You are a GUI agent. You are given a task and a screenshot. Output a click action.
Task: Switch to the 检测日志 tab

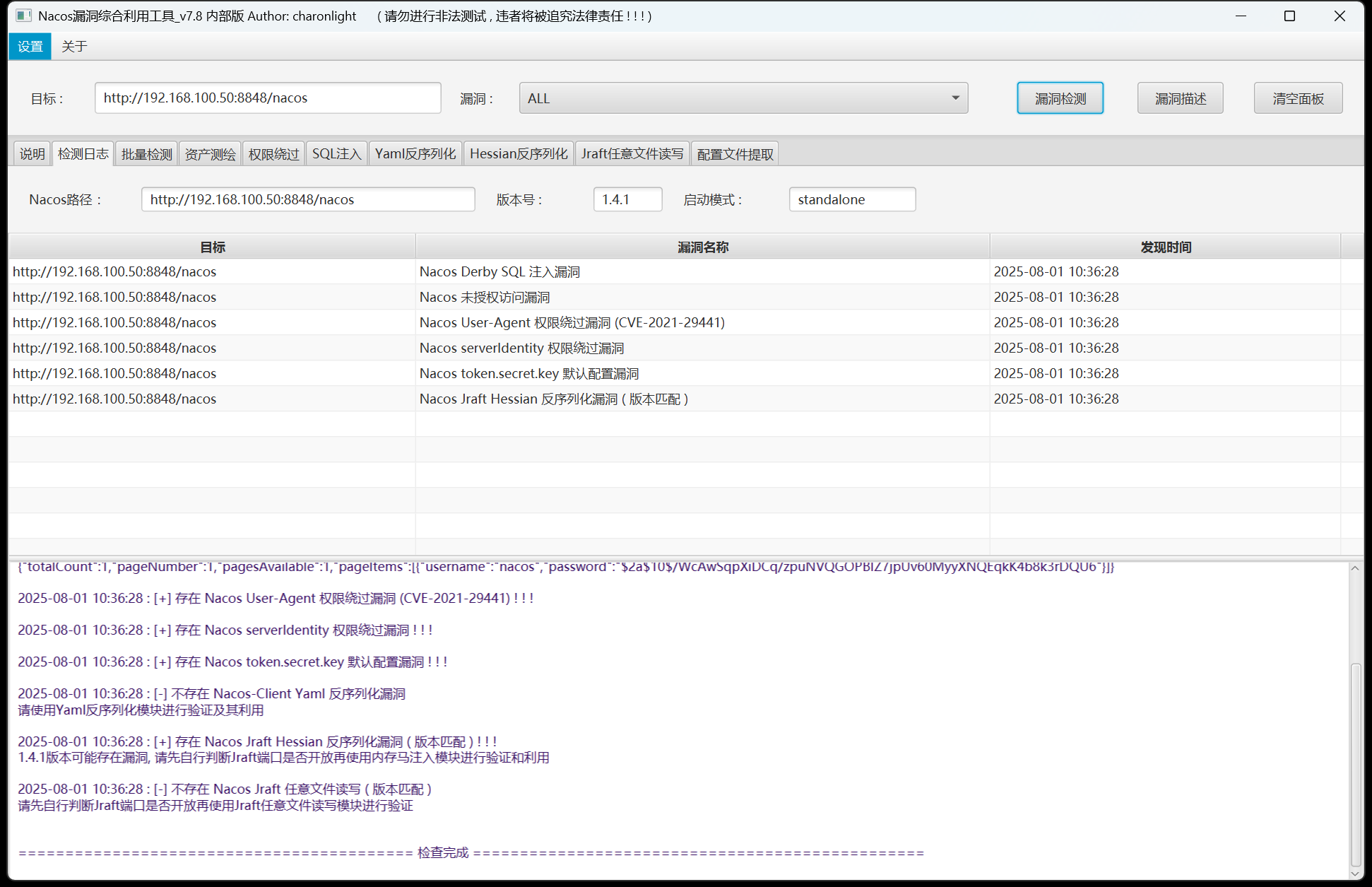(x=83, y=153)
